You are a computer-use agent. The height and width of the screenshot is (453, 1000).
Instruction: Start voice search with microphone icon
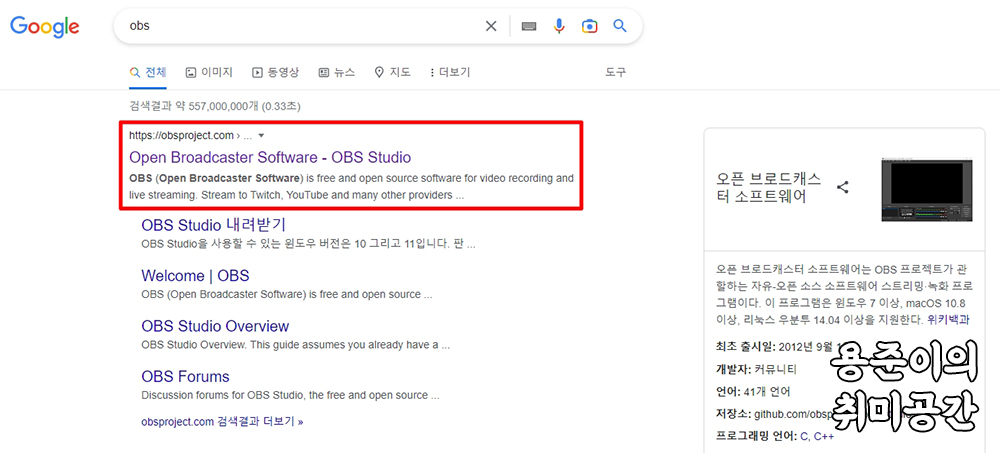559,26
